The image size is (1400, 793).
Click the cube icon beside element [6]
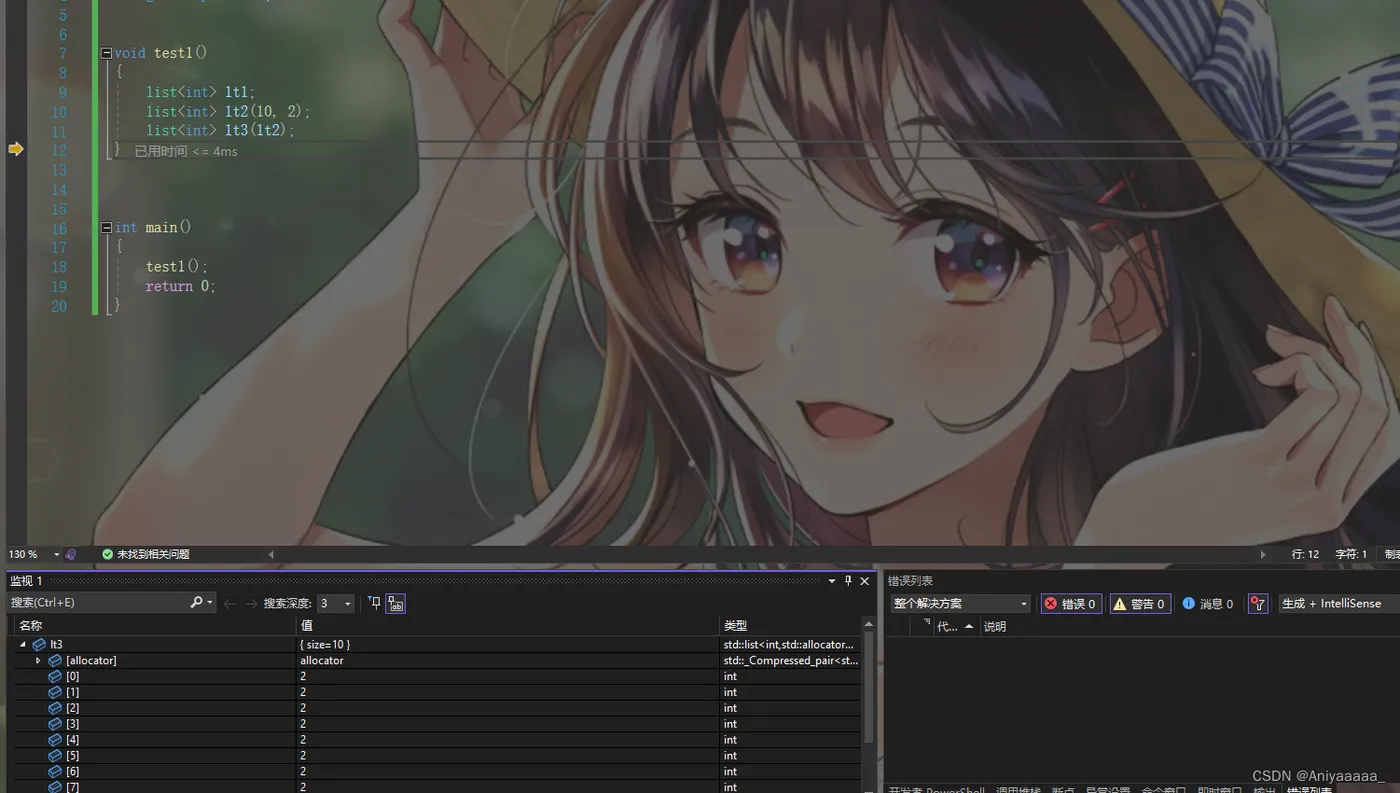click(x=55, y=772)
